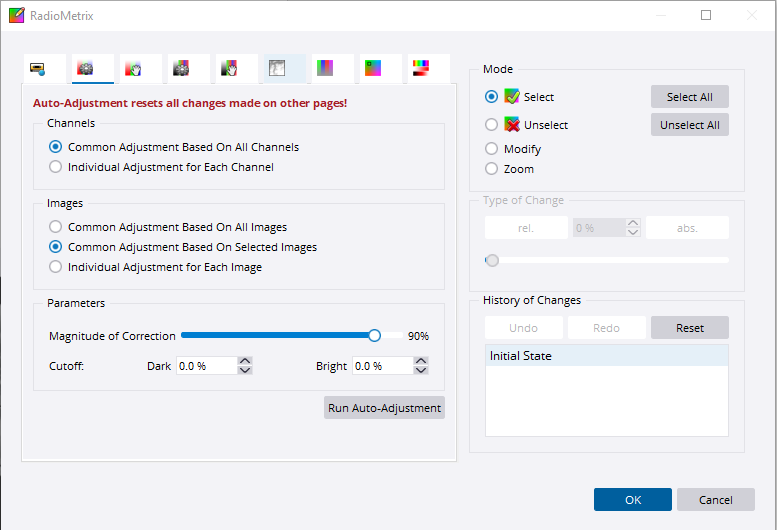The height and width of the screenshot is (530, 777).
Task: Choose Common Adjustment Based On All Images
Action: (x=56, y=227)
